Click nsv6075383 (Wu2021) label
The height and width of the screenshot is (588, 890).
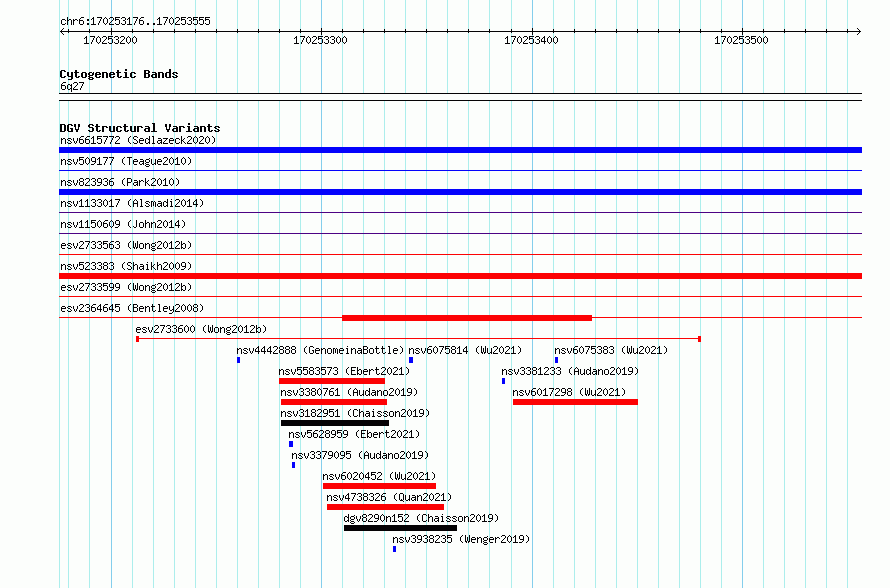(611, 350)
